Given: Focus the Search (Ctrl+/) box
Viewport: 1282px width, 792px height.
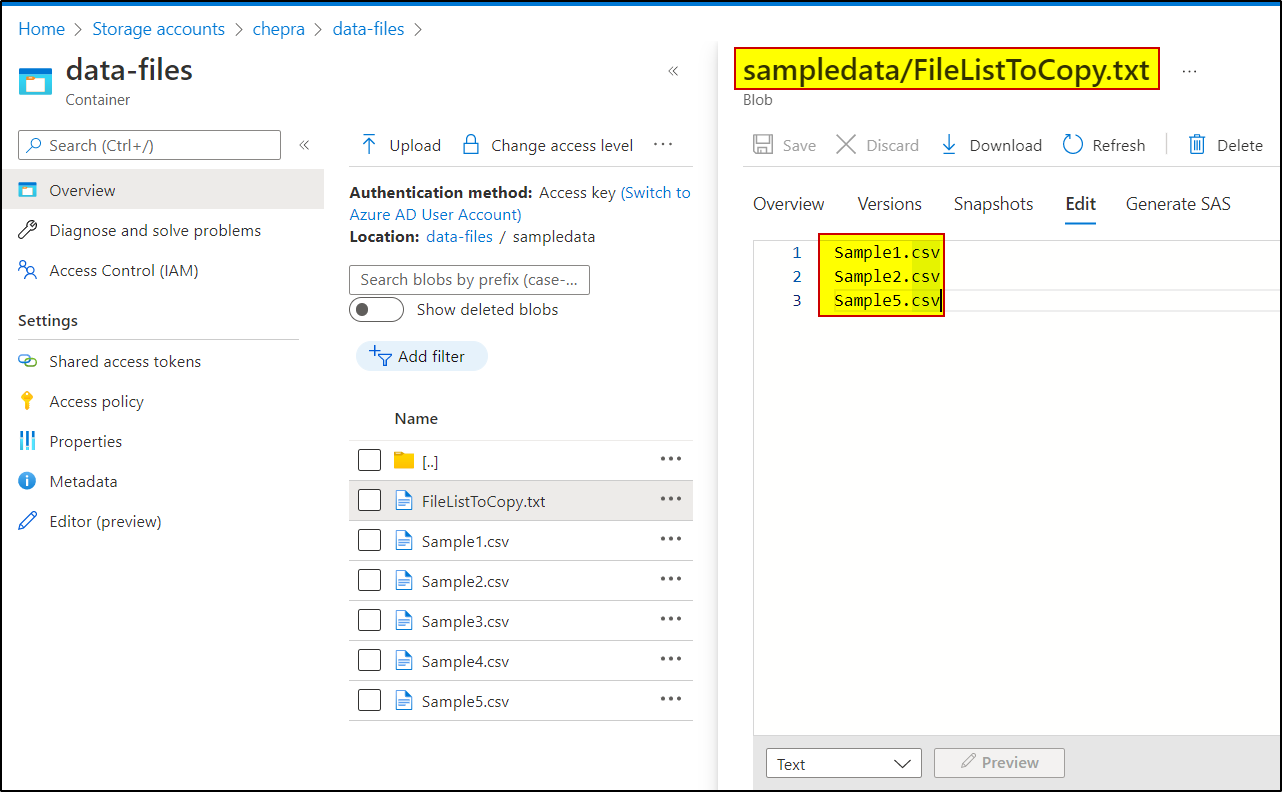Looking at the screenshot, I should [x=149, y=145].
